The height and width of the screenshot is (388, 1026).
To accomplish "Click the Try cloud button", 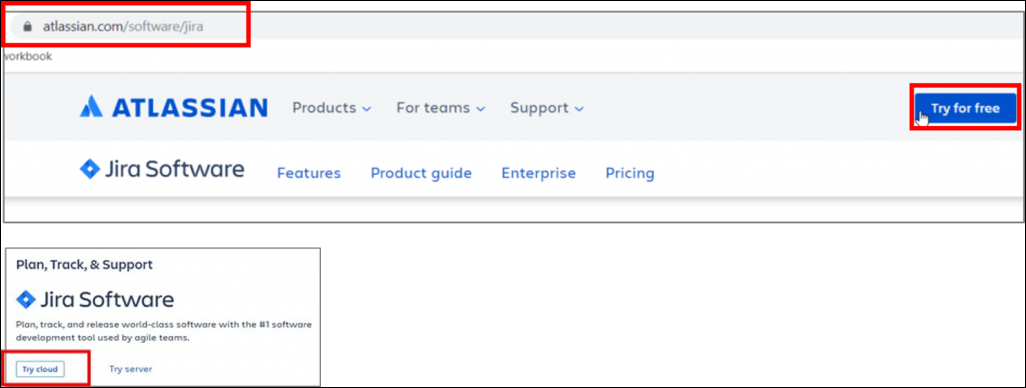I will pyautogui.click(x=40, y=370).
